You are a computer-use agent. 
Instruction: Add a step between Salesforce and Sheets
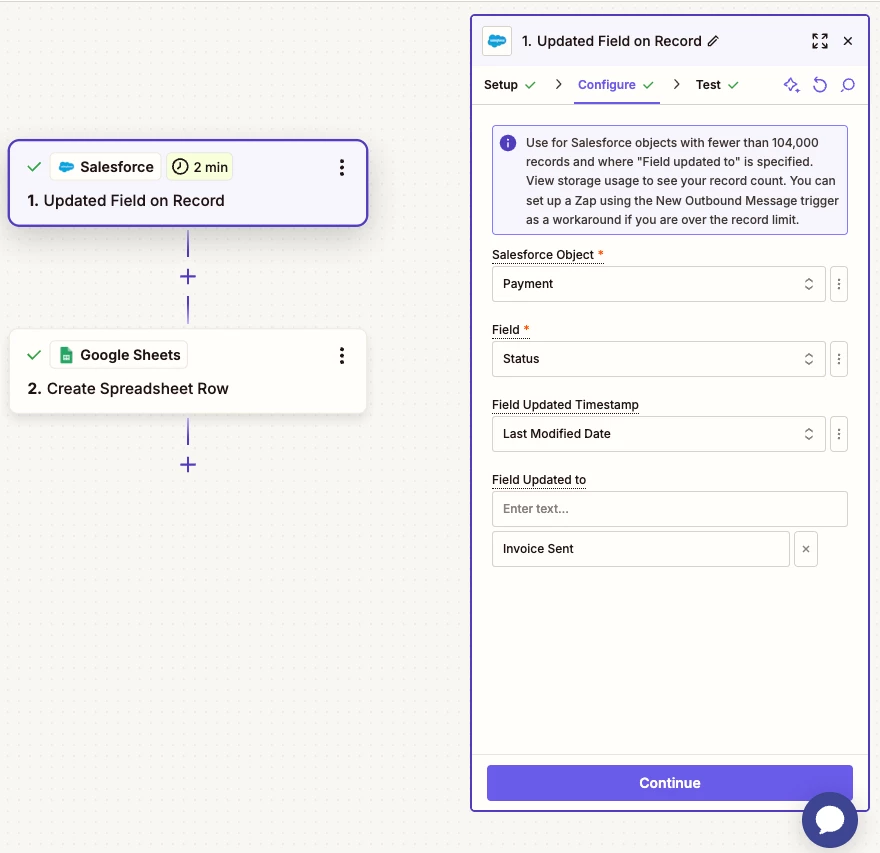point(188,277)
